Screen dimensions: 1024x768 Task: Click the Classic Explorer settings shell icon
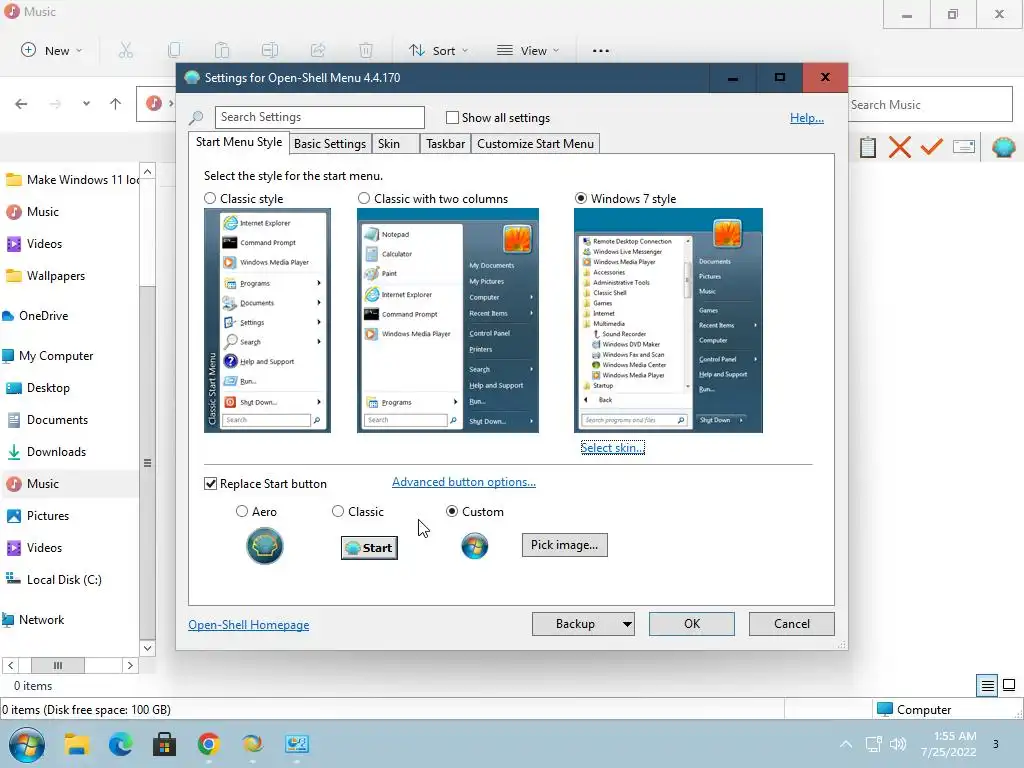[1003, 147]
